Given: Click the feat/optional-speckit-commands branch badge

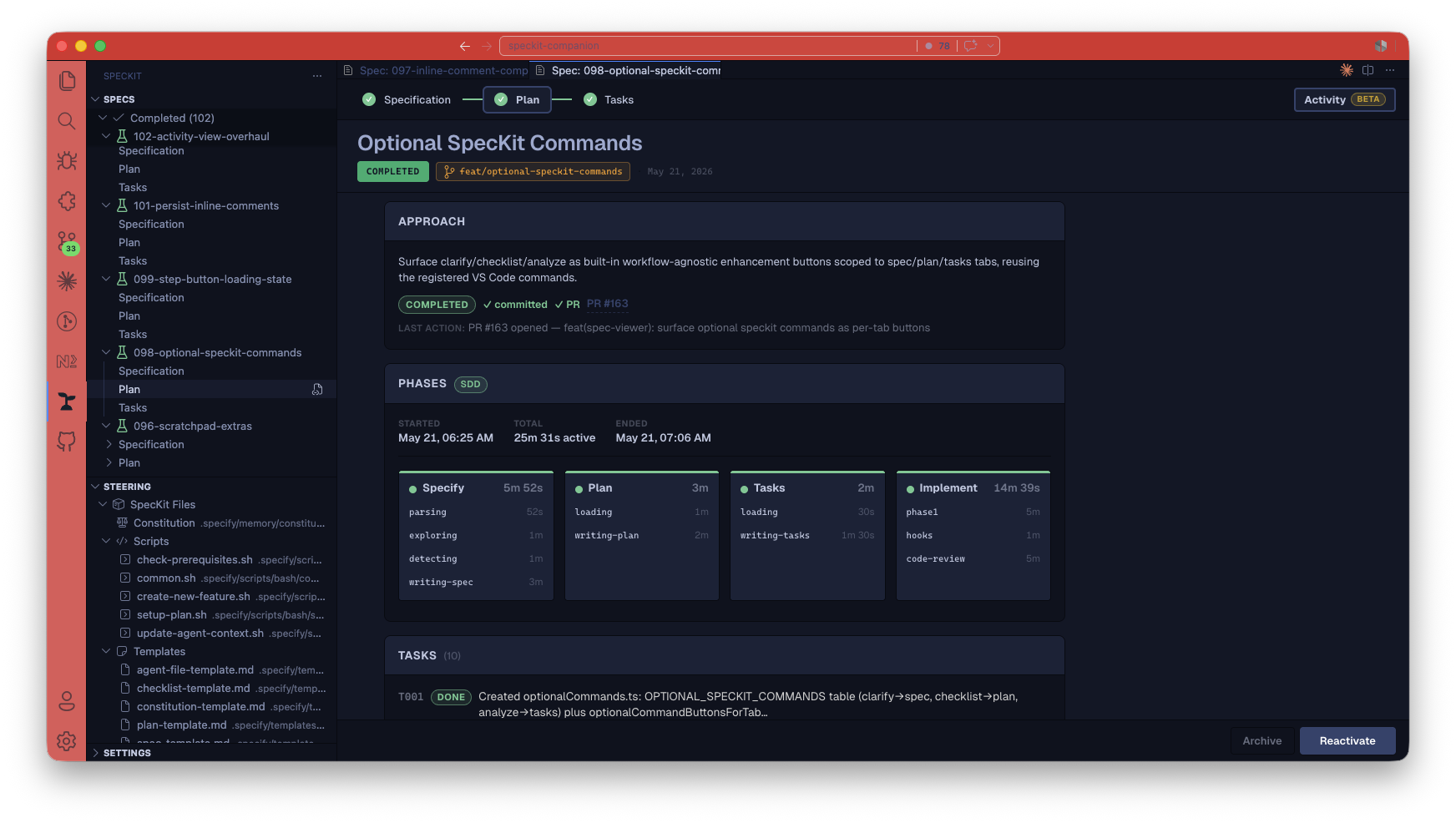Looking at the screenshot, I should click(x=533, y=171).
